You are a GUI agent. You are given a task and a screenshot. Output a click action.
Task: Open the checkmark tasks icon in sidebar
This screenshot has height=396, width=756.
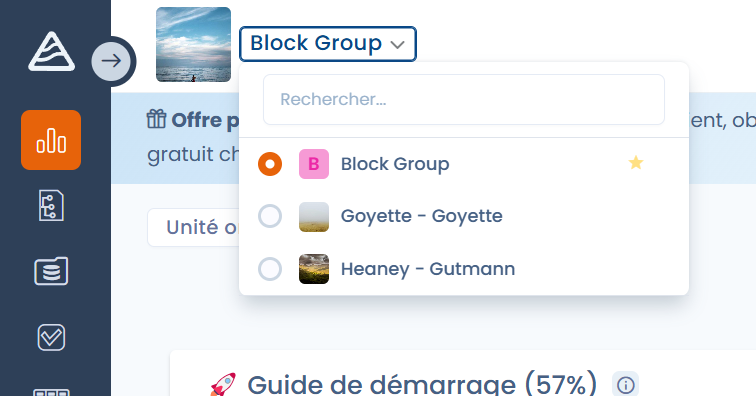[x=51, y=337]
